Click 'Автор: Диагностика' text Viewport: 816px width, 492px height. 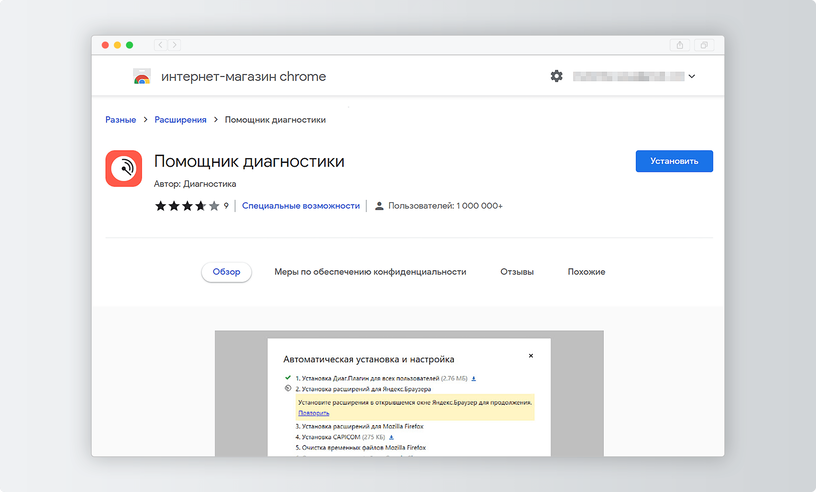(x=195, y=184)
